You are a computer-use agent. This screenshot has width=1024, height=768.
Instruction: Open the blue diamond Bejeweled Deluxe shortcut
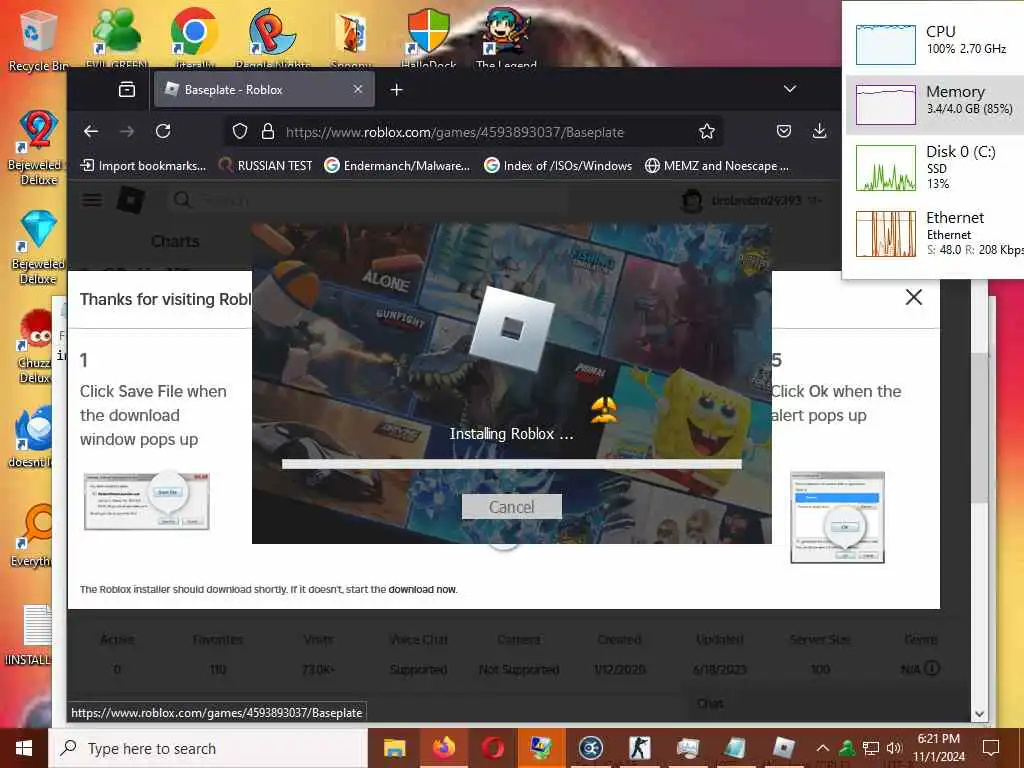[x=38, y=248]
